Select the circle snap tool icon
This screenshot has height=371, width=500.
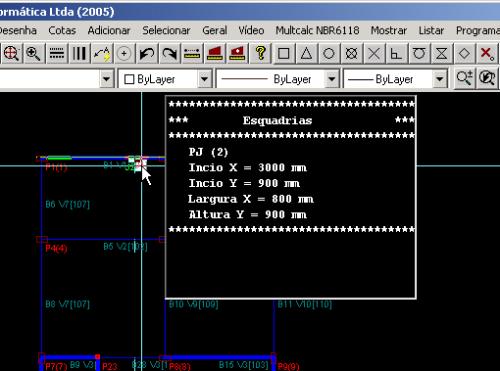(329, 53)
